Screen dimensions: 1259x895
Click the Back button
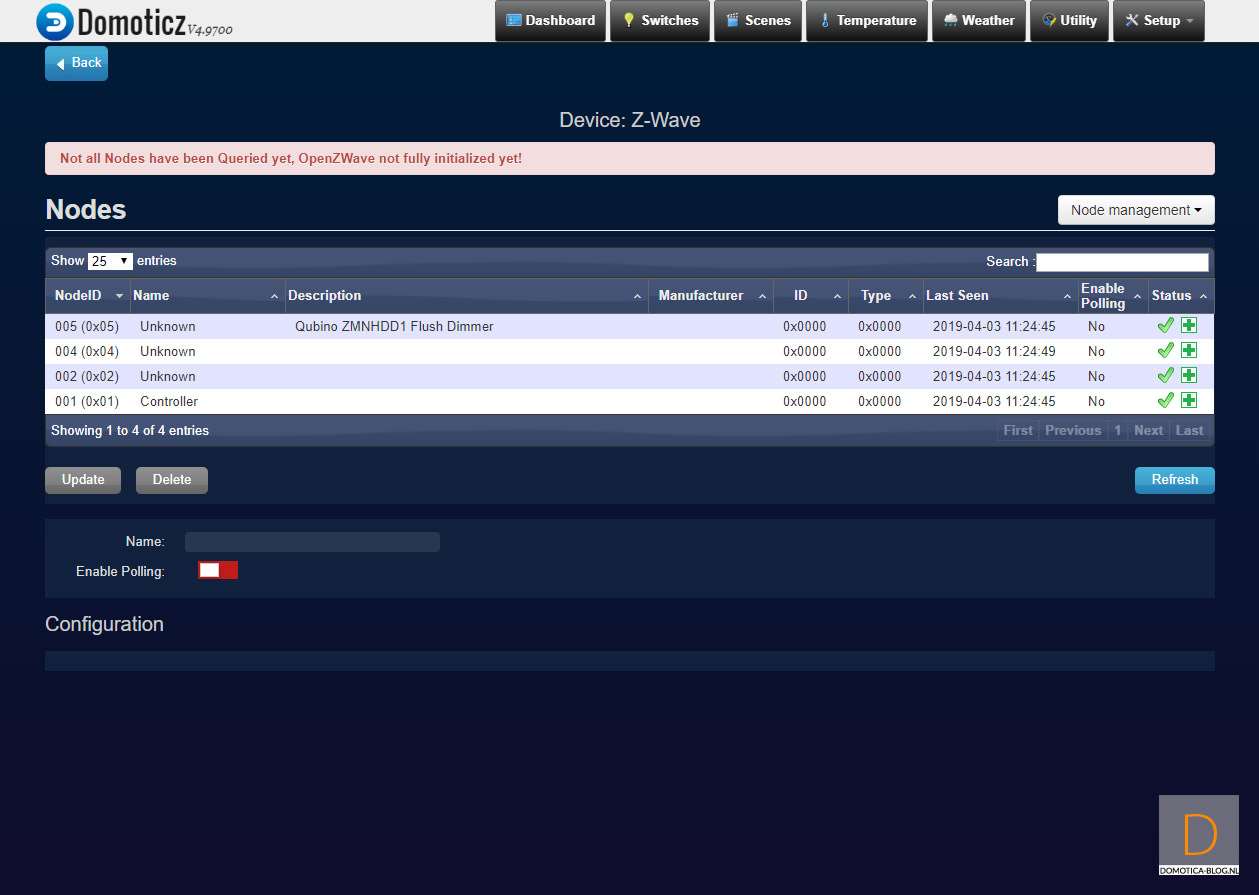pos(76,63)
